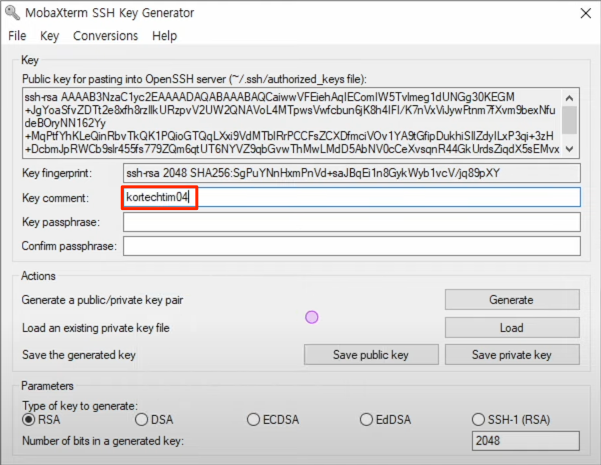Click the MobaXterm key icon in title bar
Image resolution: width=601 pixels, height=465 pixels.
[x=12, y=13]
